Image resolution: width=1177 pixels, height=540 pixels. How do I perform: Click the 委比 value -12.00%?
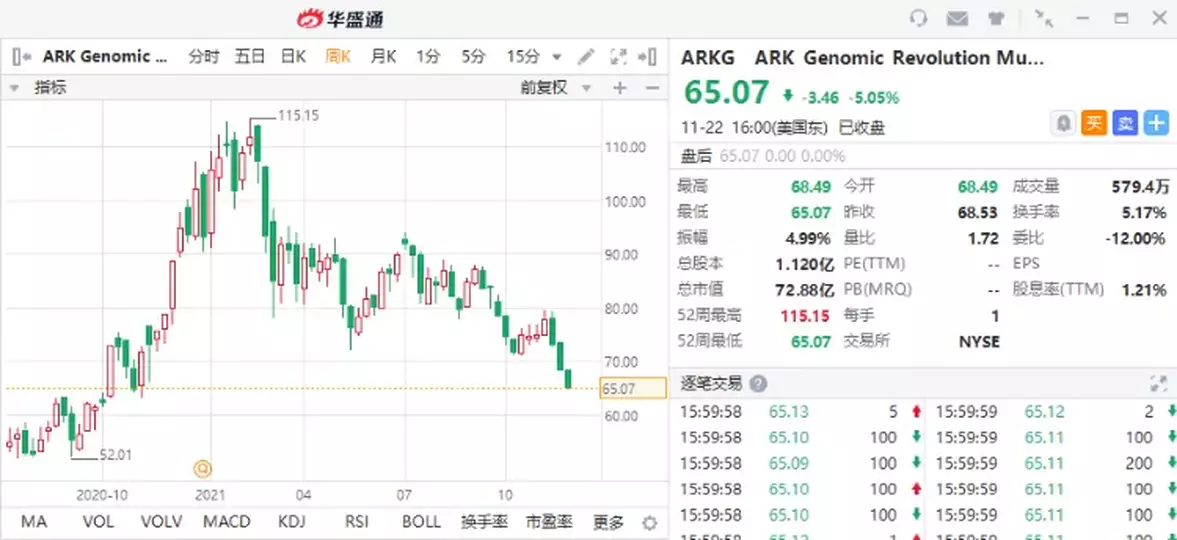pyautogui.click(x=1136, y=239)
